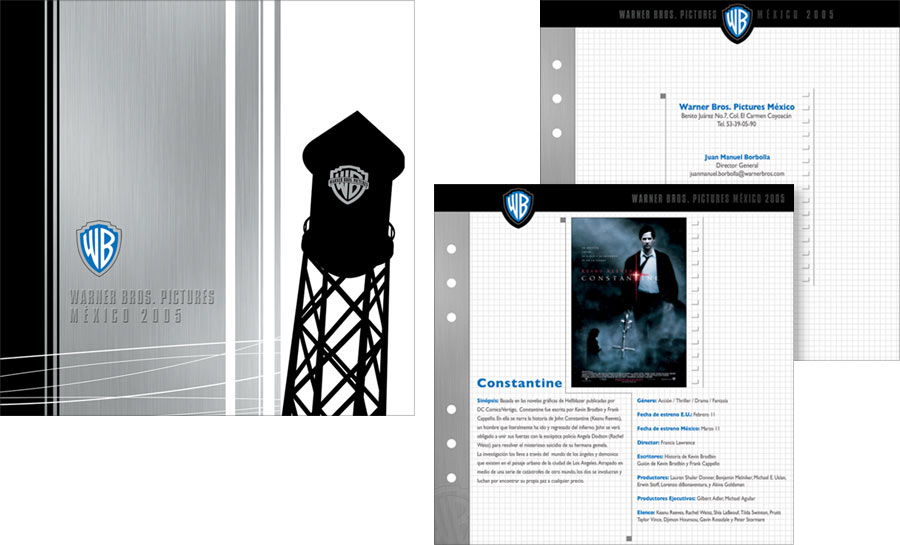Click the black water tower silhouette on the cover
Viewport: 900px width, 545px height.
(x=347, y=264)
